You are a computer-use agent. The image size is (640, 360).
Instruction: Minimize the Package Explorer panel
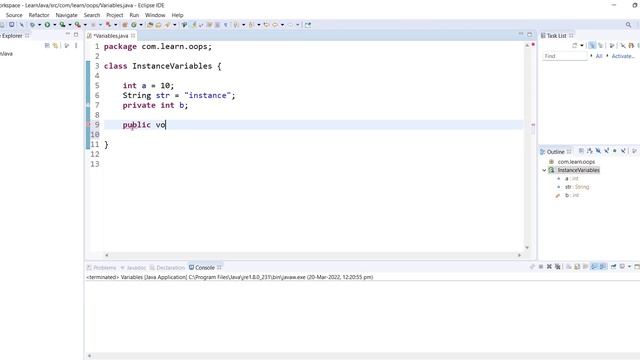pyautogui.click(x=68, y=35)
